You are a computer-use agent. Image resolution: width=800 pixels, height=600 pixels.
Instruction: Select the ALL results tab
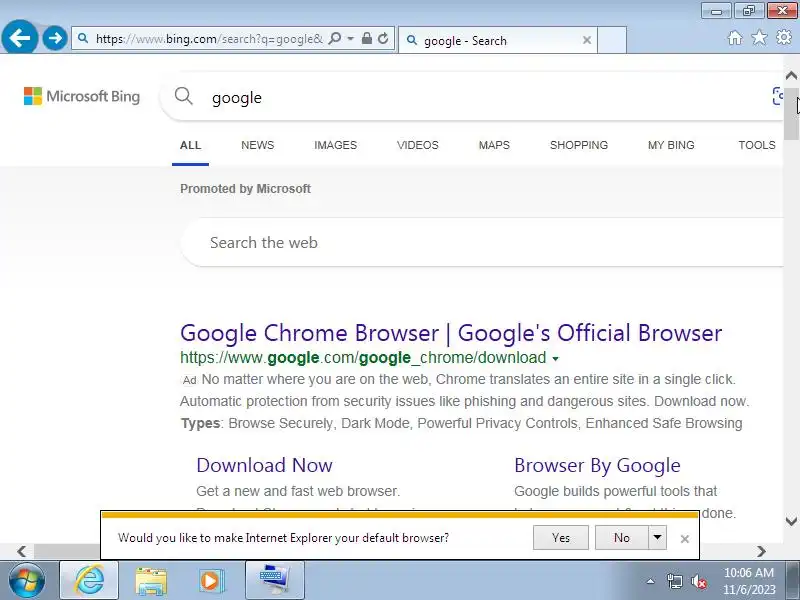190,145
